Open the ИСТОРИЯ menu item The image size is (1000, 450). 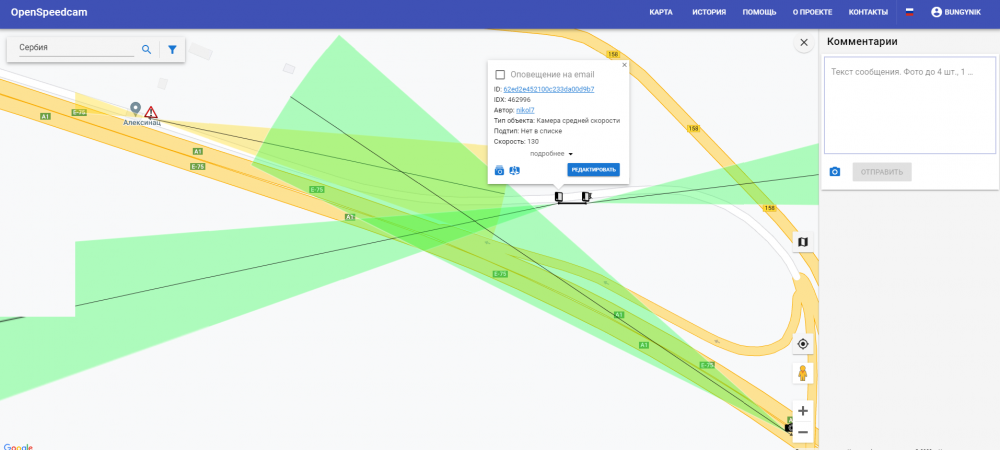[x=709, y=12]
